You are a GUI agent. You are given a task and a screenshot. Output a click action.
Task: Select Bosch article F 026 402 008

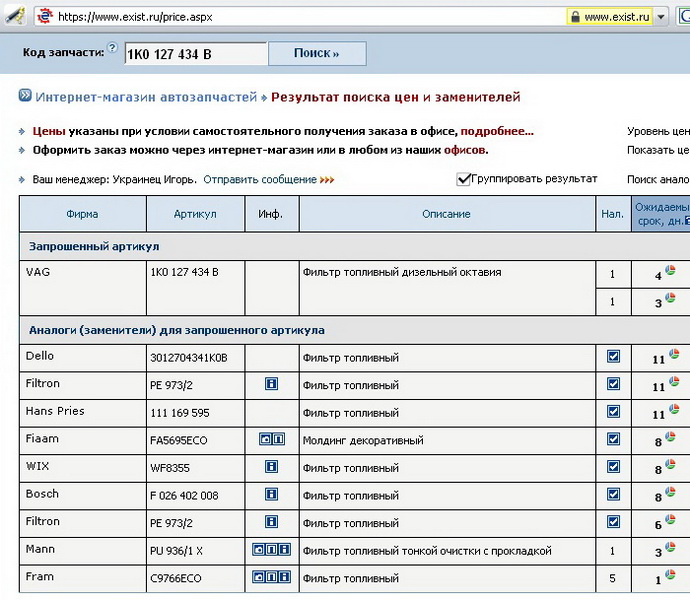click(x=184, y=496)
